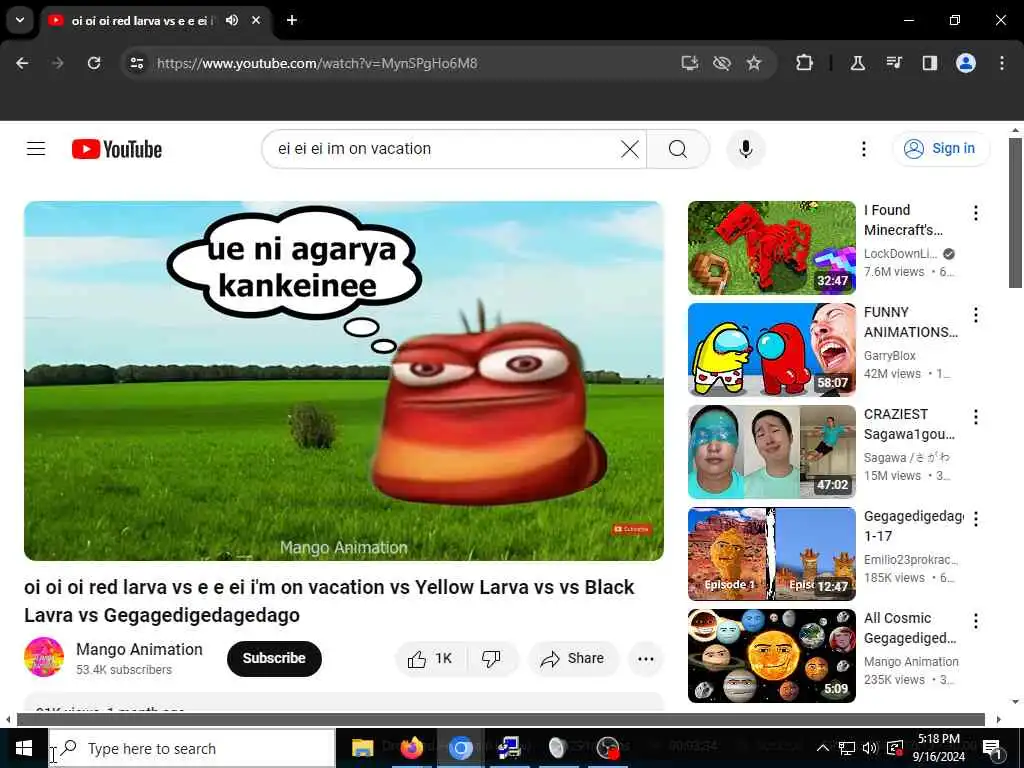Run search with magnifier button

click(x=678, y=149)
